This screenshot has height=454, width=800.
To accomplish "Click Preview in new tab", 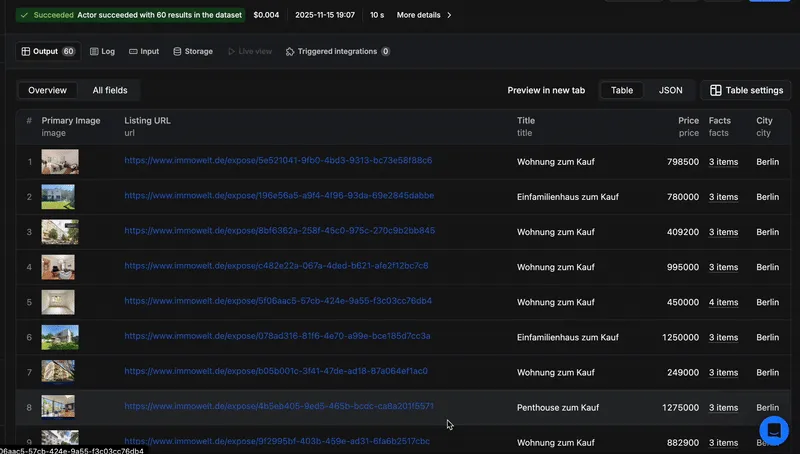I will [546, 90].
